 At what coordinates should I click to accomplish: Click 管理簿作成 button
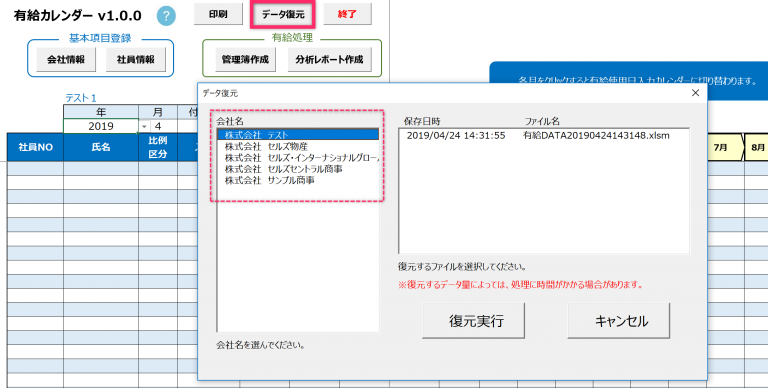coord(245,60)
